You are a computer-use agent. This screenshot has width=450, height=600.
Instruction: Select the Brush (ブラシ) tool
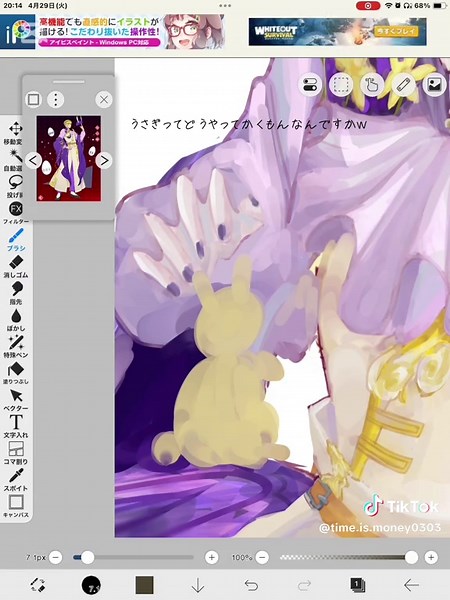click(x=15, y=240)
